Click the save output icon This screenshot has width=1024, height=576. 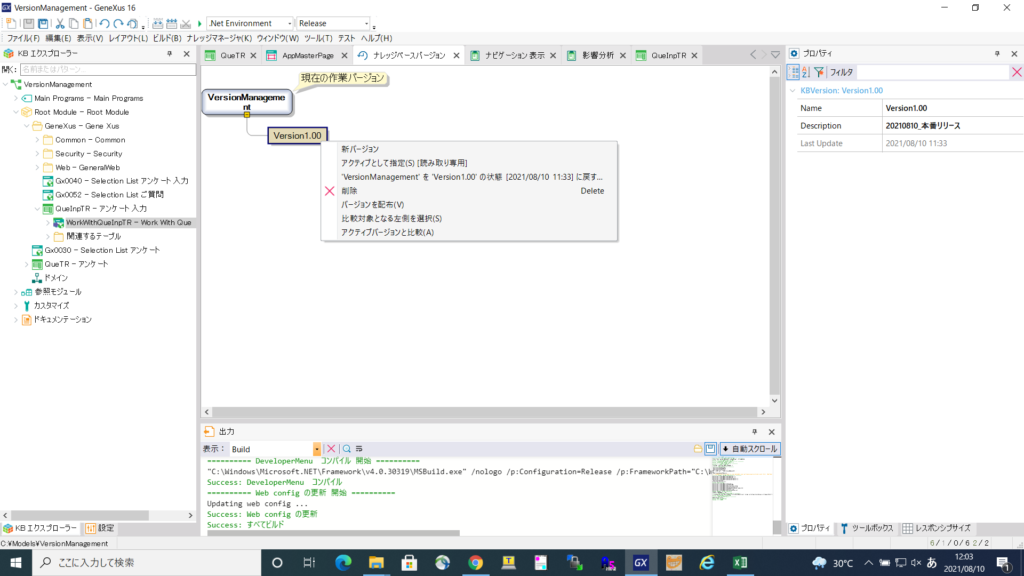pos(711,449)
